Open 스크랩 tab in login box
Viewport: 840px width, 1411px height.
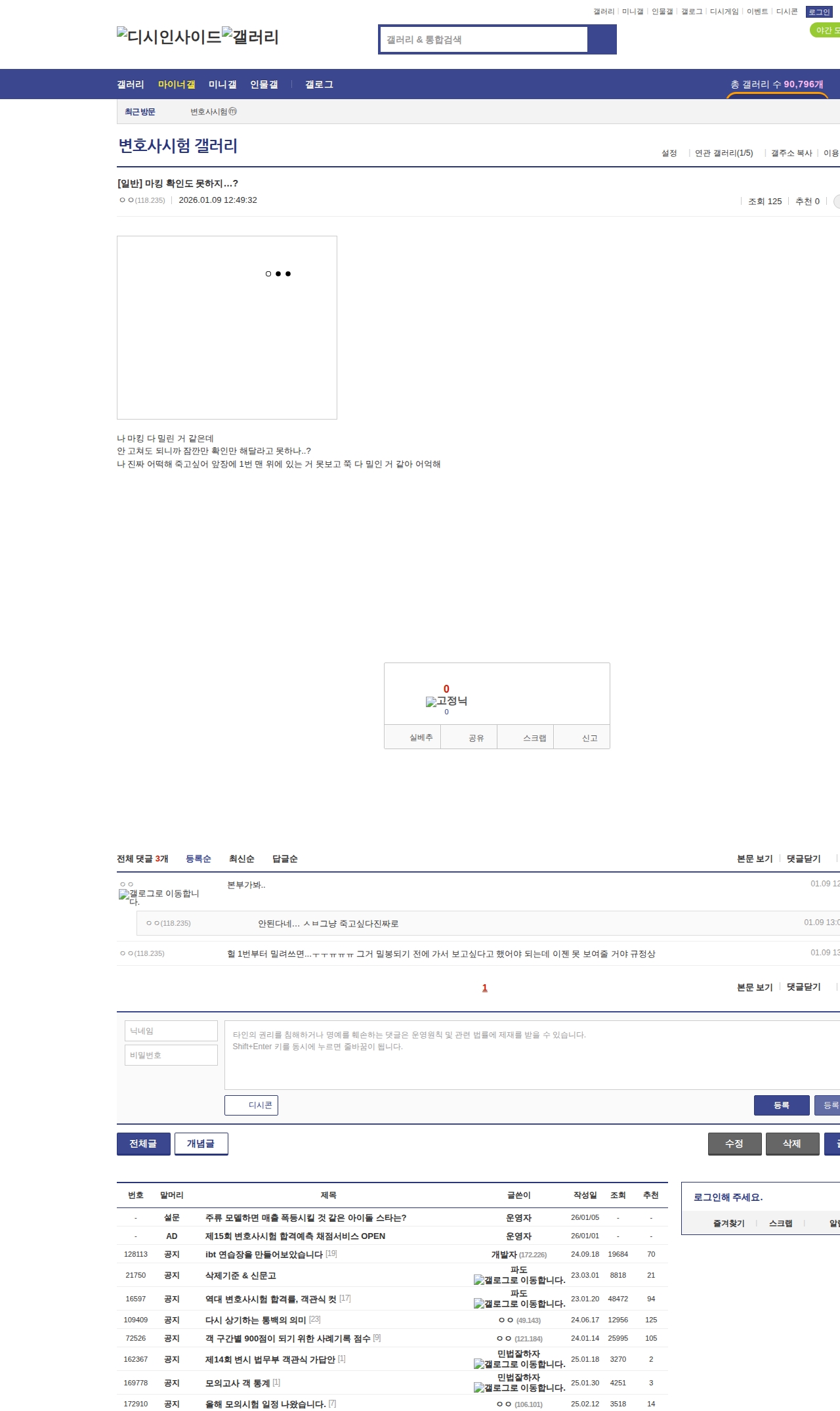(780, 1223)
